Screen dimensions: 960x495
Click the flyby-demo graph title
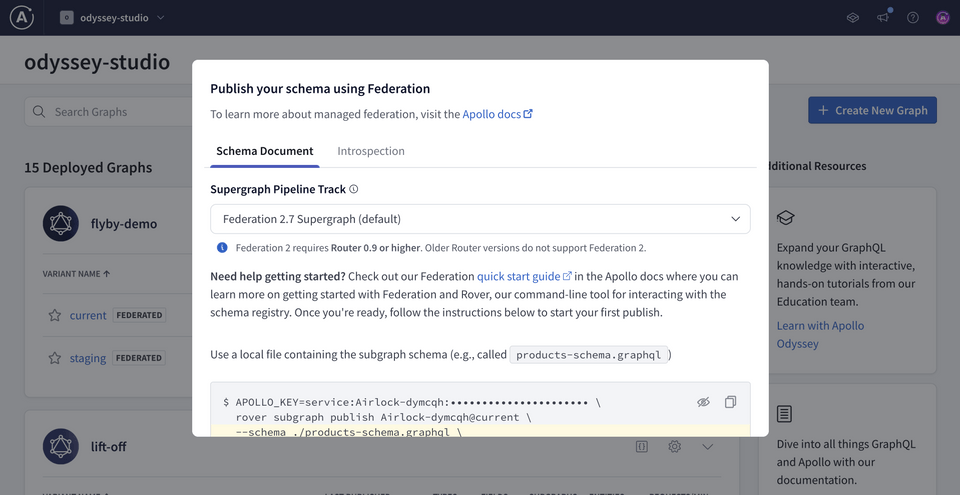pos(124,224)
